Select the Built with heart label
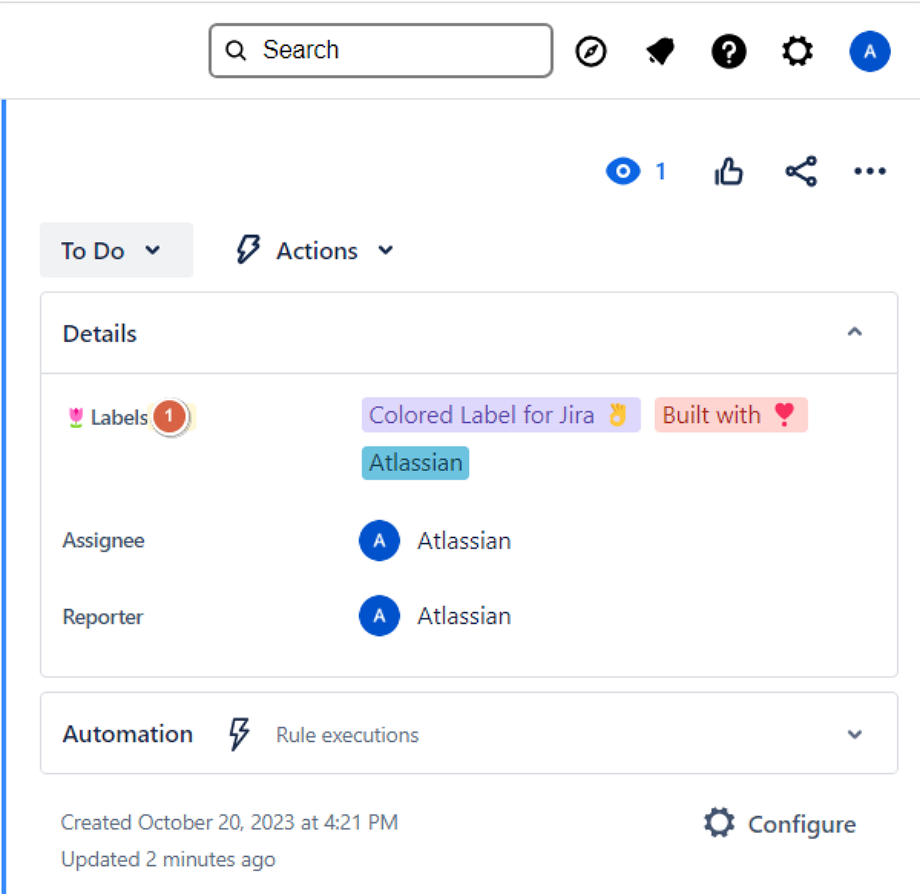 pyautogui.click(x=731, y=415)
